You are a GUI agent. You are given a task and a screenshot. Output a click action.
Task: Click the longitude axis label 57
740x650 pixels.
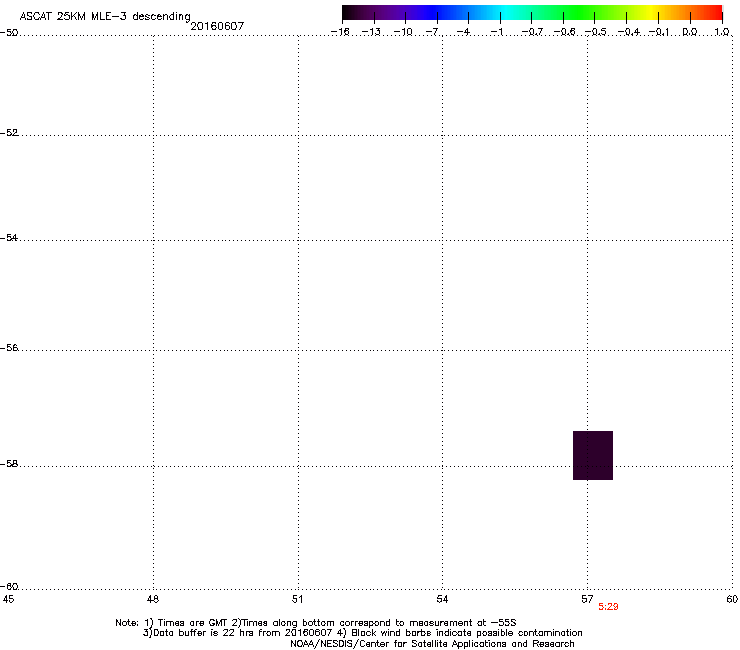587,599
